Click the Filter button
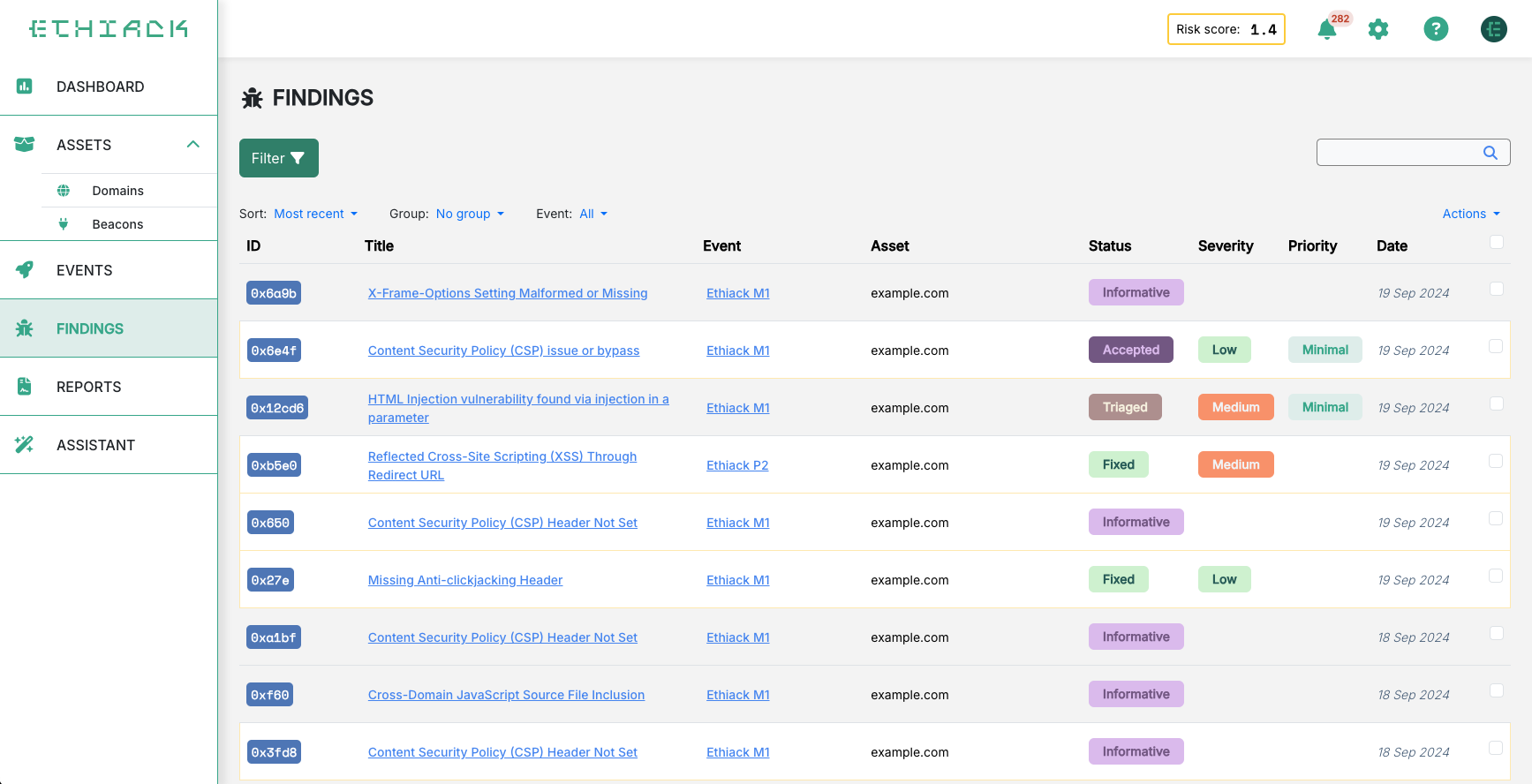Screen dimensions: 1532x784 (279, 158)
